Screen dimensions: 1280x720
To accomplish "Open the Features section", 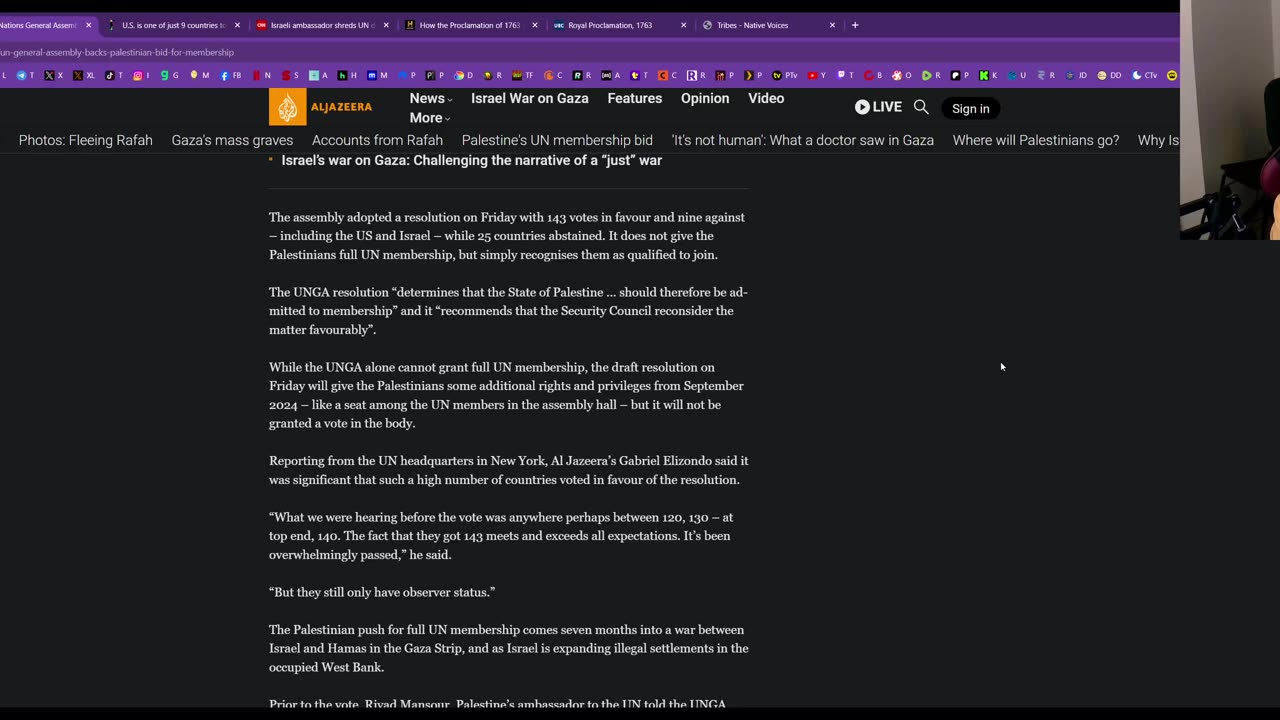I will (635, 98).
